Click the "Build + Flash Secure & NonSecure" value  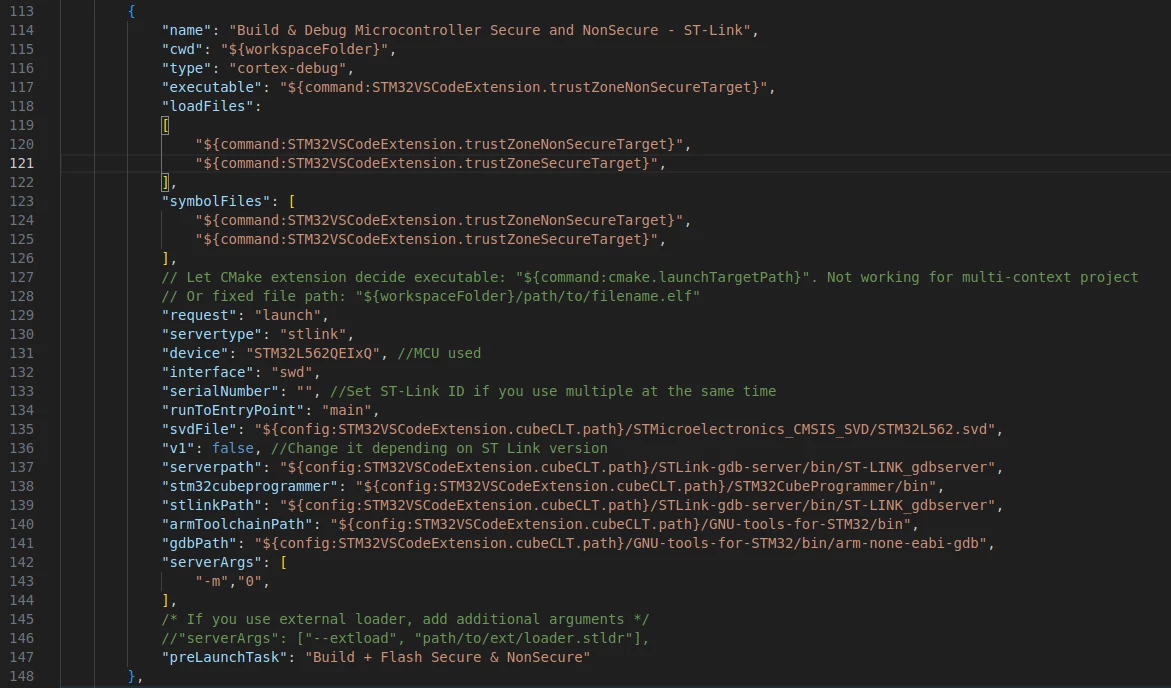[447, 657]
